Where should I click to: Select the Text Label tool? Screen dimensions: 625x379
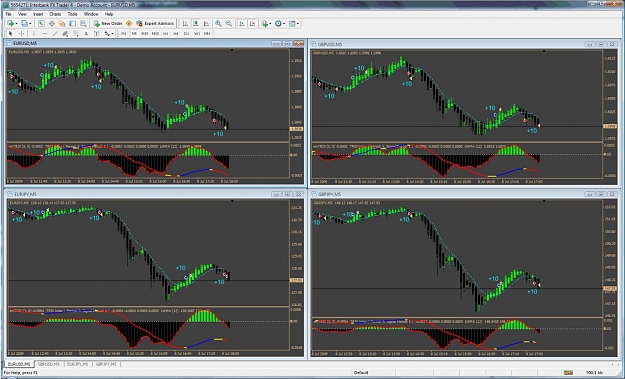tap(96, 33)
